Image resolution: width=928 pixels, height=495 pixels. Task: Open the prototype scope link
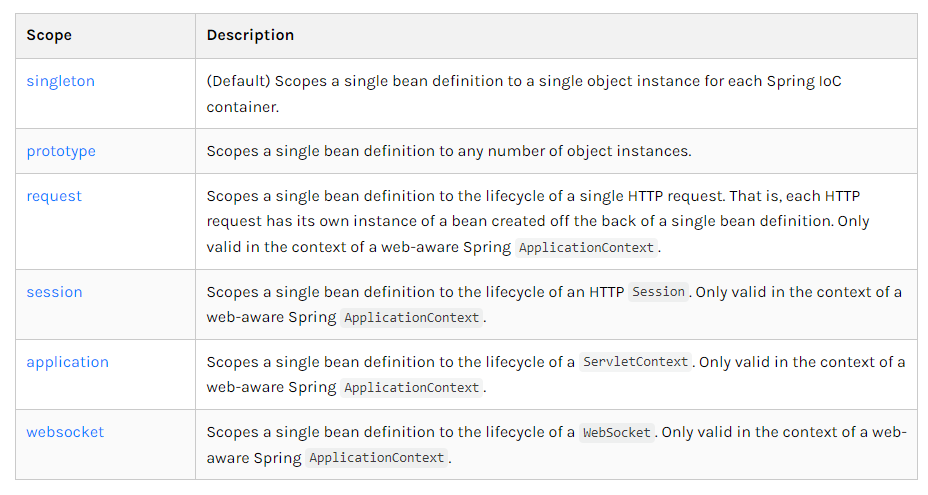click(61, 151)
